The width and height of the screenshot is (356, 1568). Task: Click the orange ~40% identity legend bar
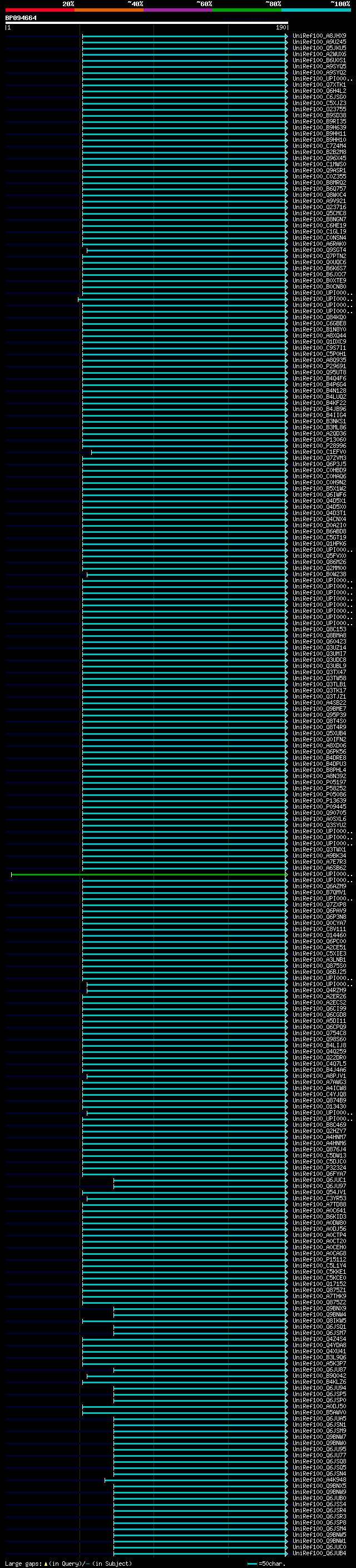coord(109,10)
